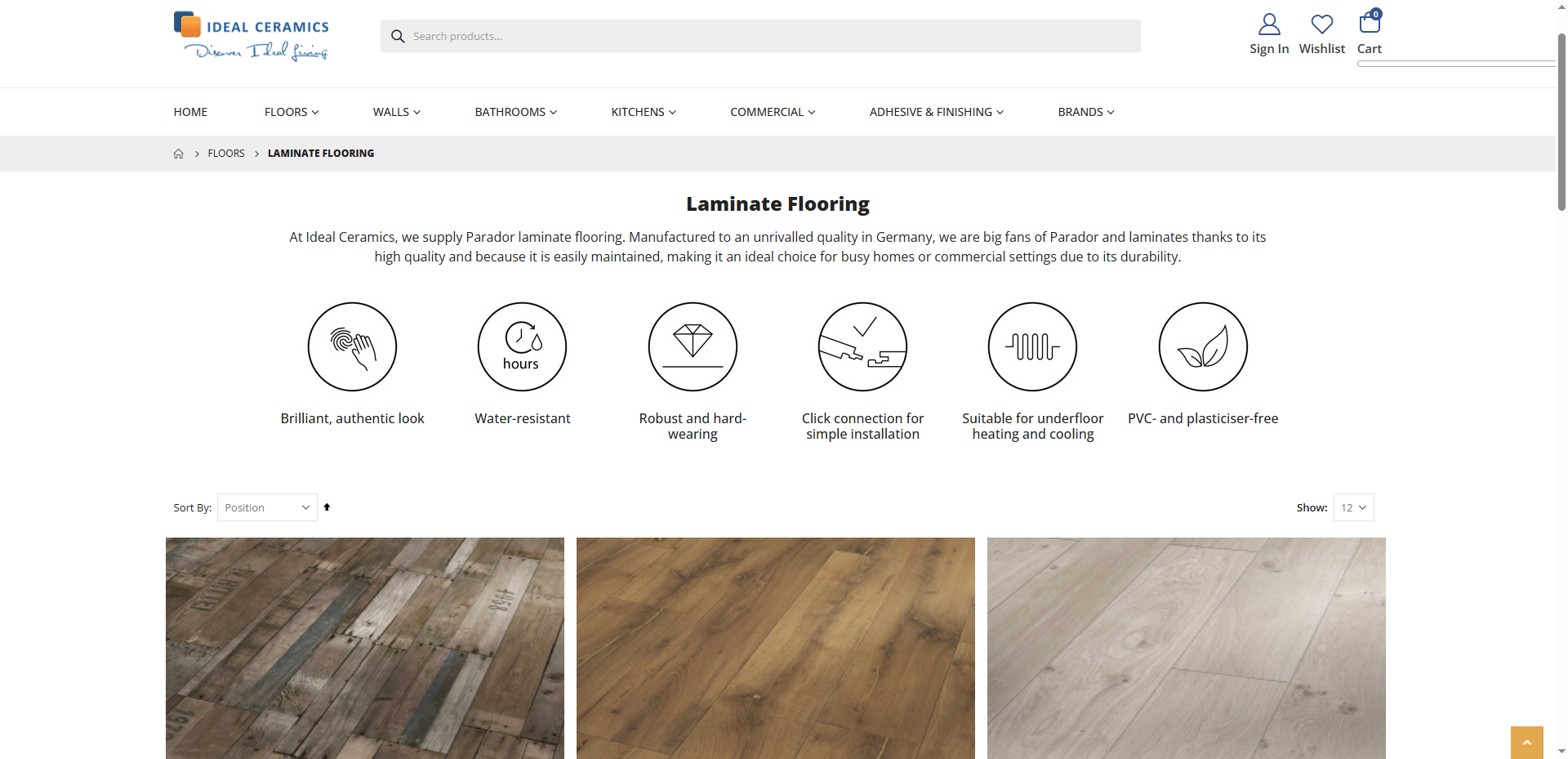The height and width of the screenshot is (759, 1568).
Task: Open the Show 12 items dropdown
Action: pyautogui.click(x=1353, y=507)
